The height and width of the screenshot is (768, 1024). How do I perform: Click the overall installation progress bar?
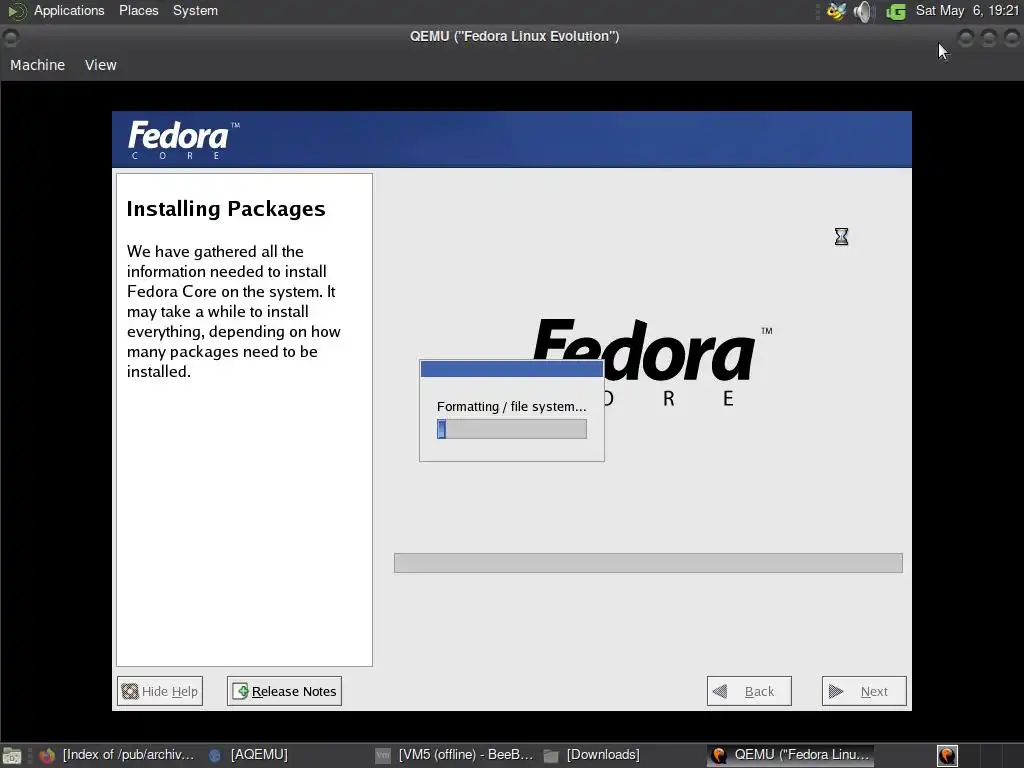tap(648, 563)
